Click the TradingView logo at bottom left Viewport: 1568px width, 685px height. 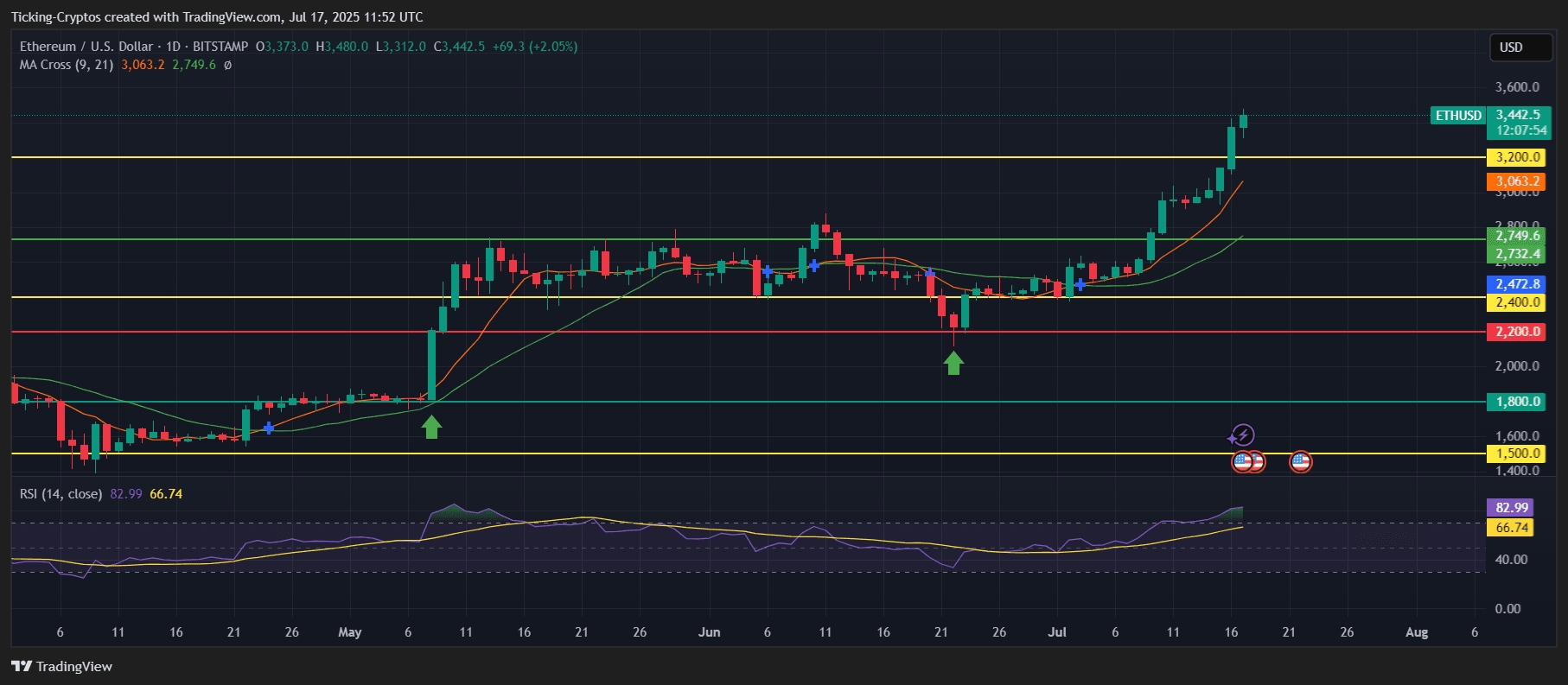(x=62, y=666)
